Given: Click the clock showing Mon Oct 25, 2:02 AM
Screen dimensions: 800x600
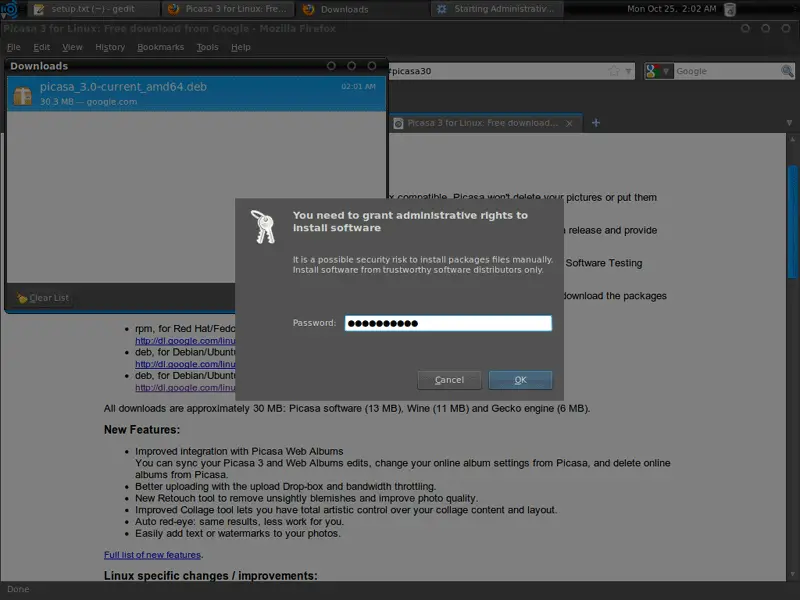Looking at the screenshot, I should coord(671,9).
